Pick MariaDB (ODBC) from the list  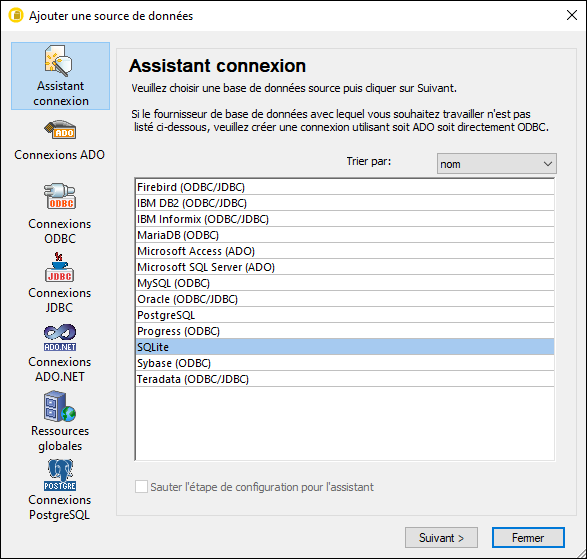(345, 235)
